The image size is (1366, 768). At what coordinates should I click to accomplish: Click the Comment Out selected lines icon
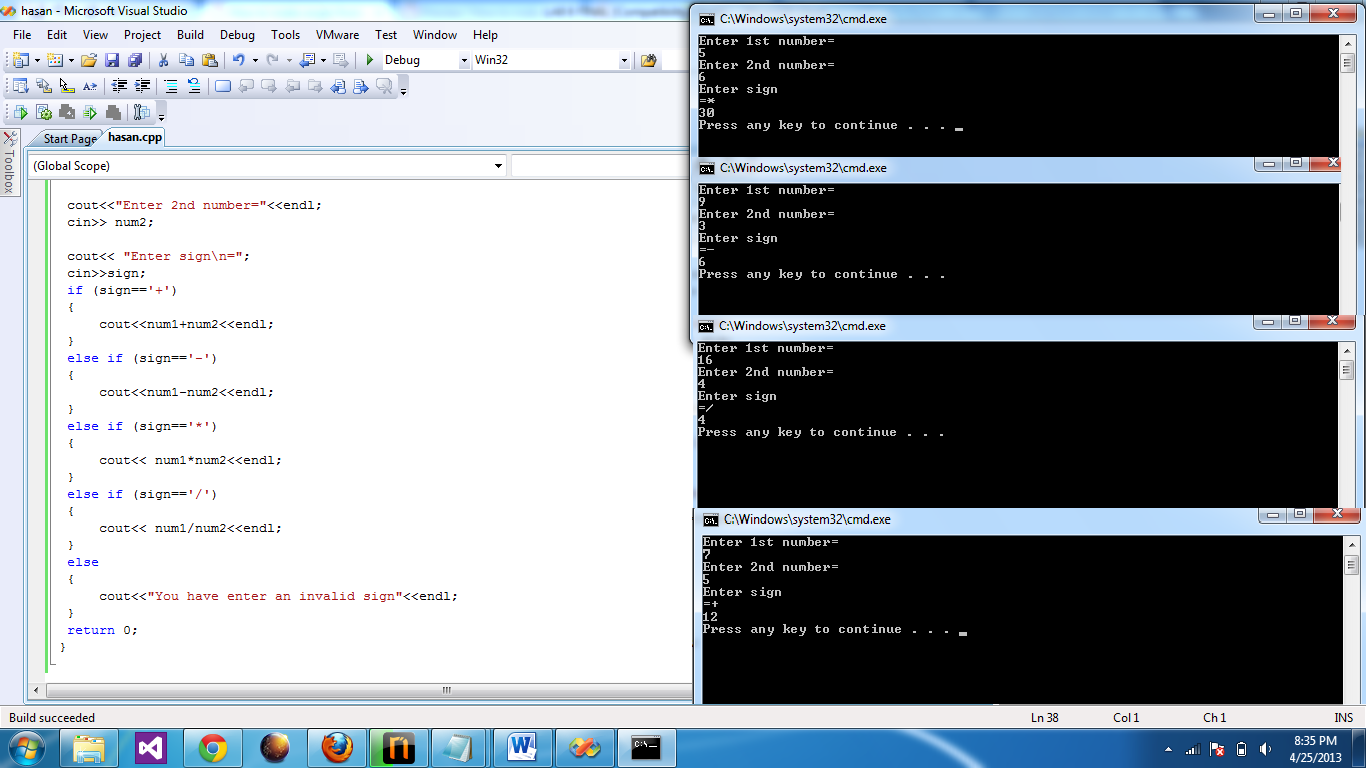pyautogui.click(x=171, y=84)
